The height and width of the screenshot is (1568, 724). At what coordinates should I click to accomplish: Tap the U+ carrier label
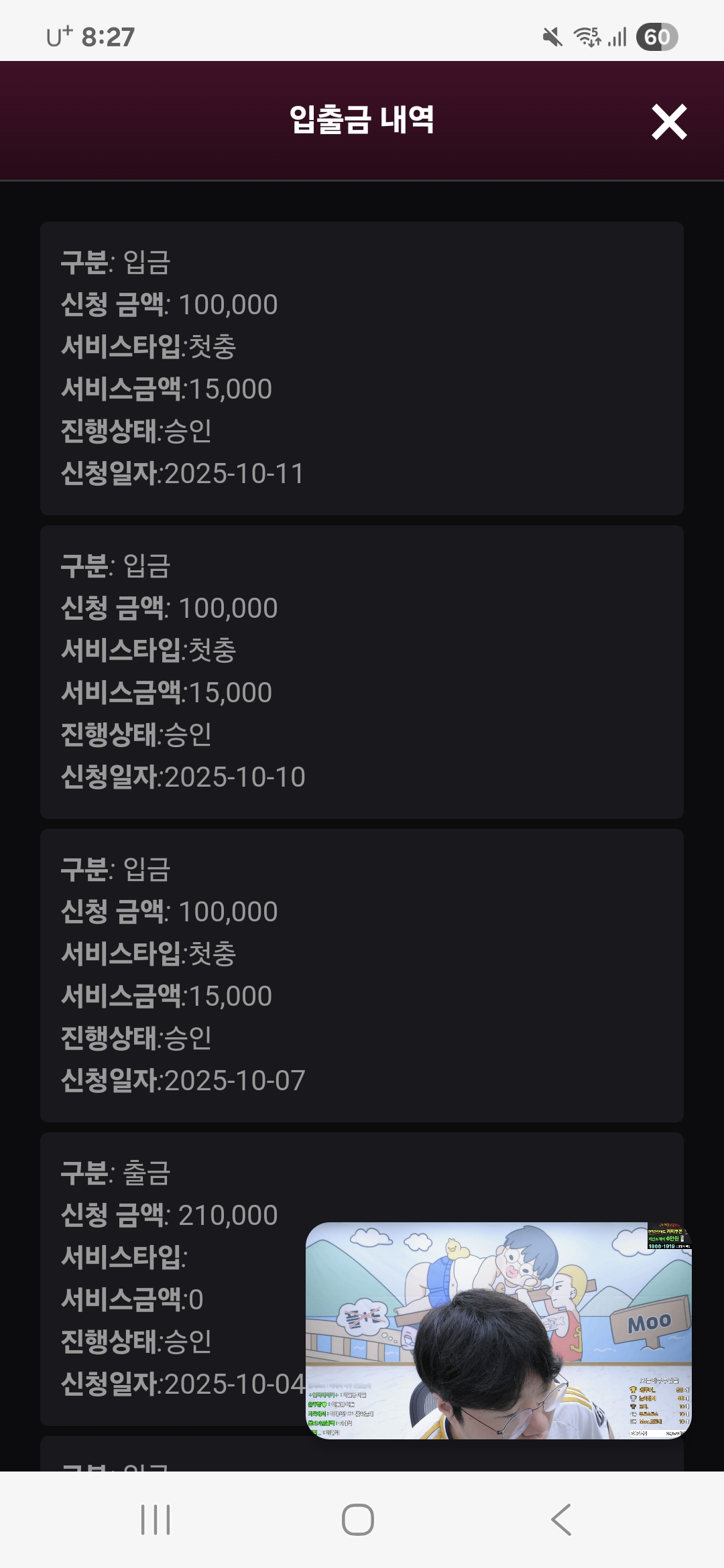pos(59,37)
